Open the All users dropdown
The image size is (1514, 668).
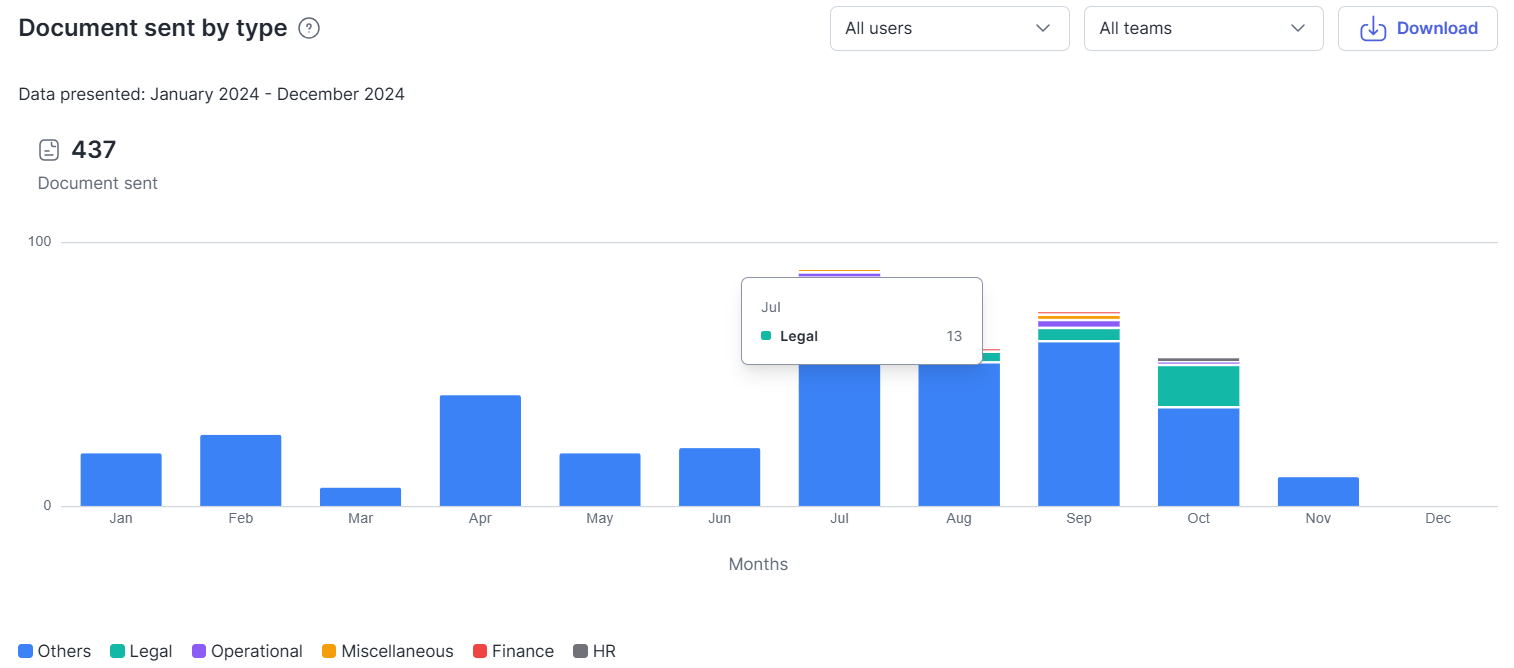click(x=949, y=28)
